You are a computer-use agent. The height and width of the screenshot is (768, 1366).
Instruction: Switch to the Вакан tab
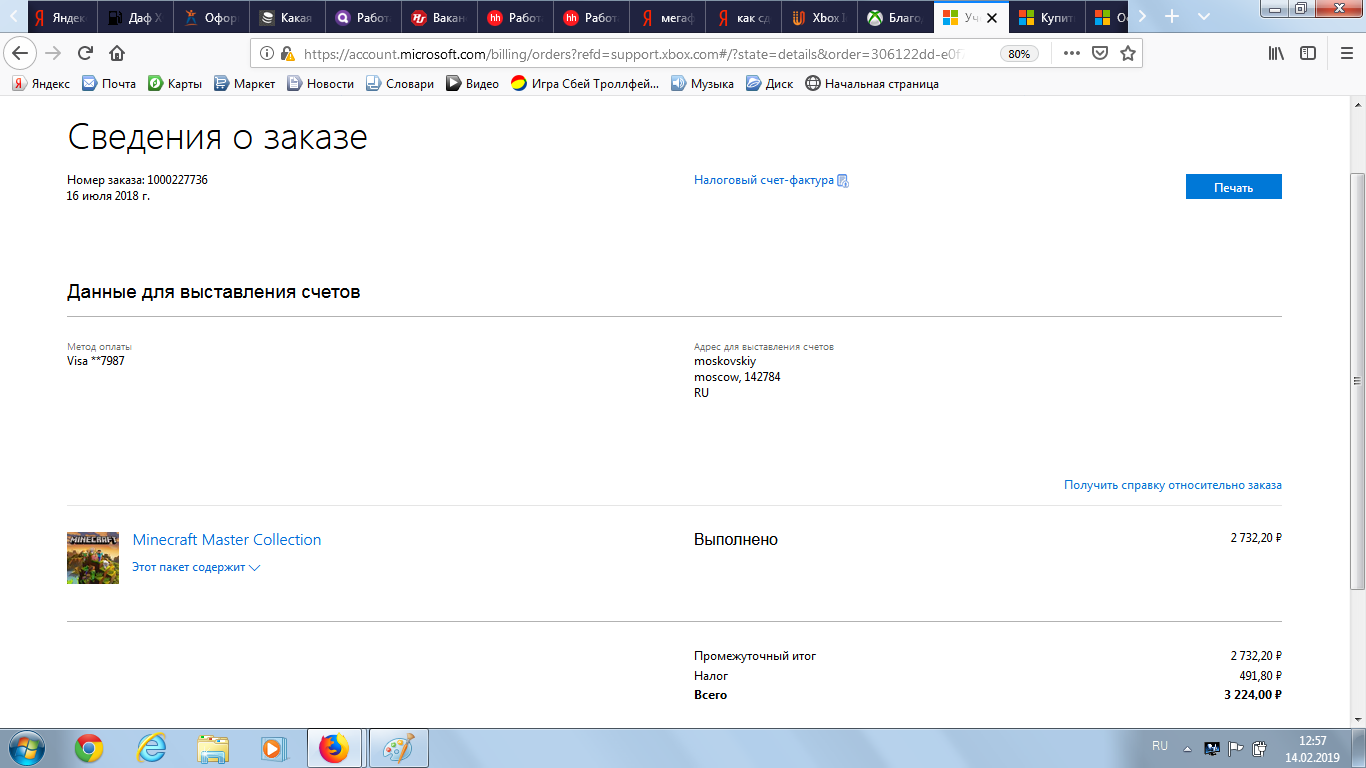pos(440,18)
